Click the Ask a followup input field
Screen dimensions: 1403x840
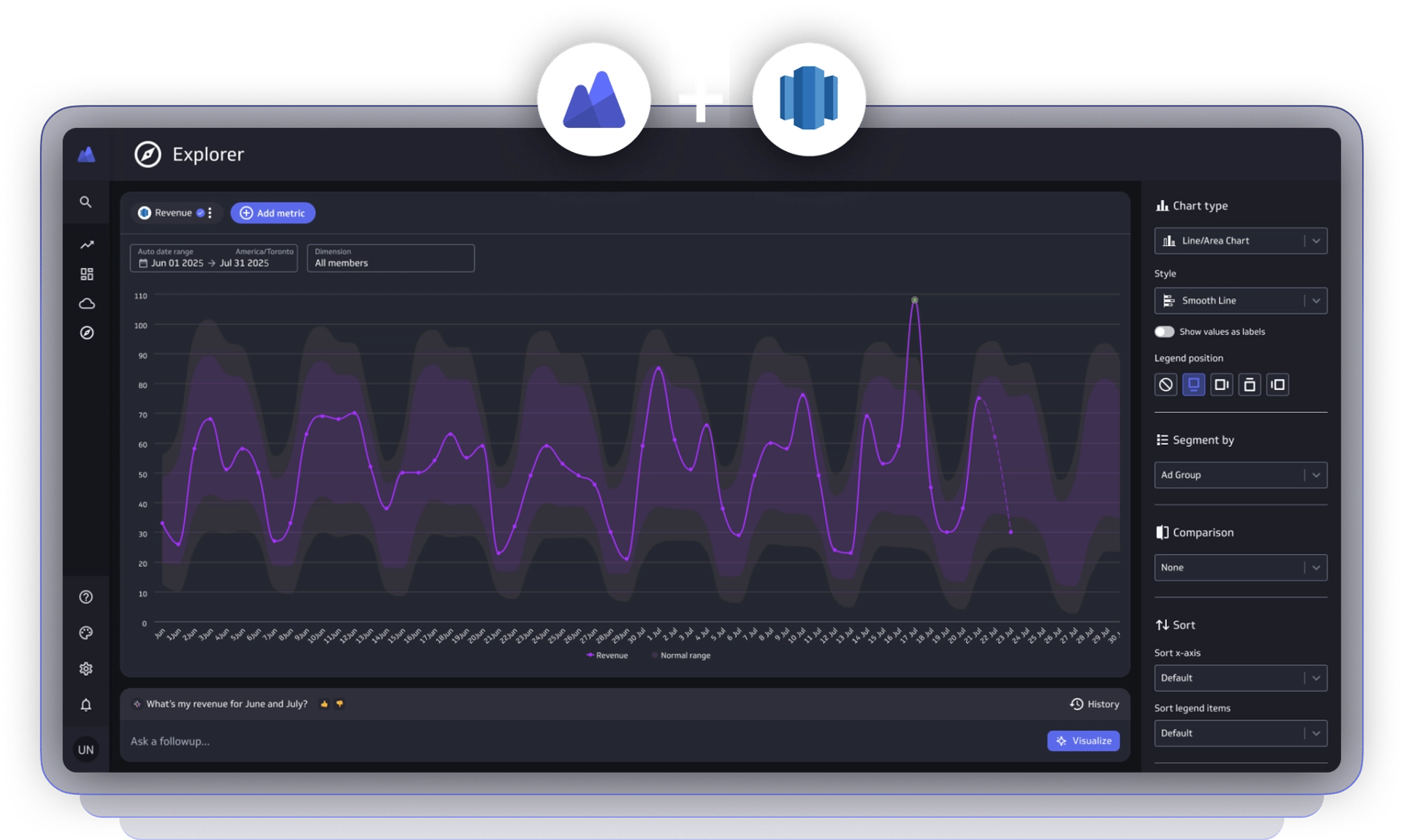292,741
